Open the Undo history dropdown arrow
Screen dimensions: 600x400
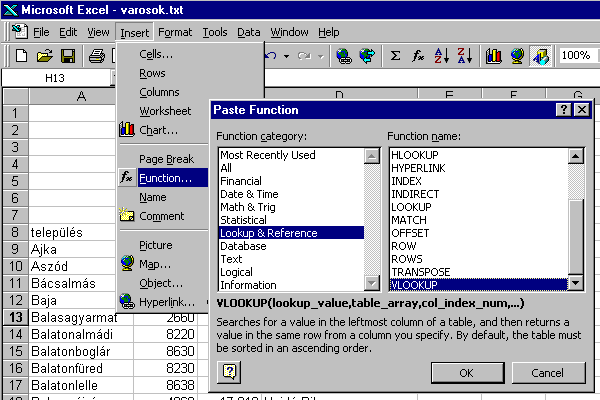click(286, 56)
